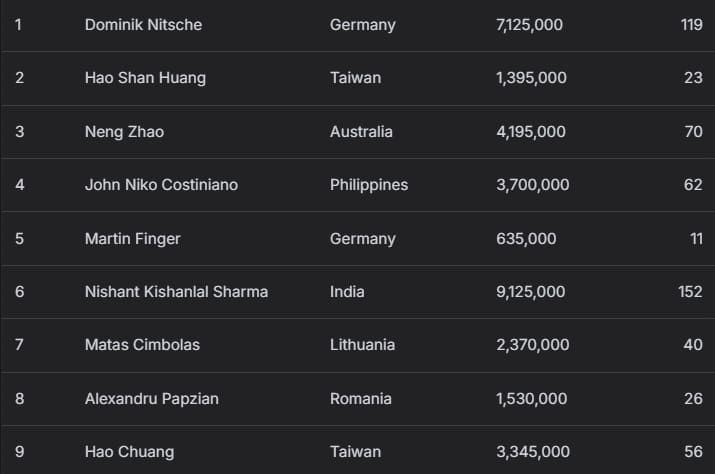Select the Philippines country cell
The image size is (715, 474).
tap(369, 185)
